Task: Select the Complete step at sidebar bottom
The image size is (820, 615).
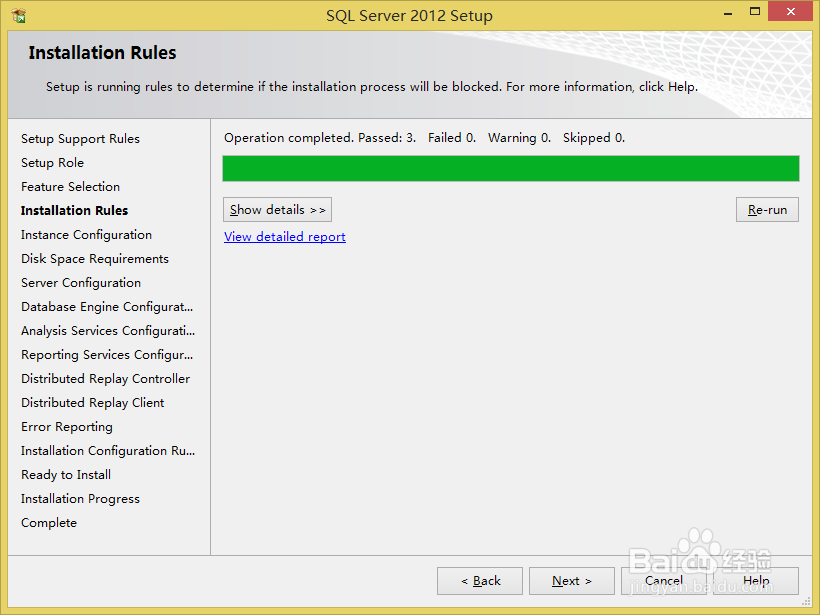Action: click(x=48, y=522)
